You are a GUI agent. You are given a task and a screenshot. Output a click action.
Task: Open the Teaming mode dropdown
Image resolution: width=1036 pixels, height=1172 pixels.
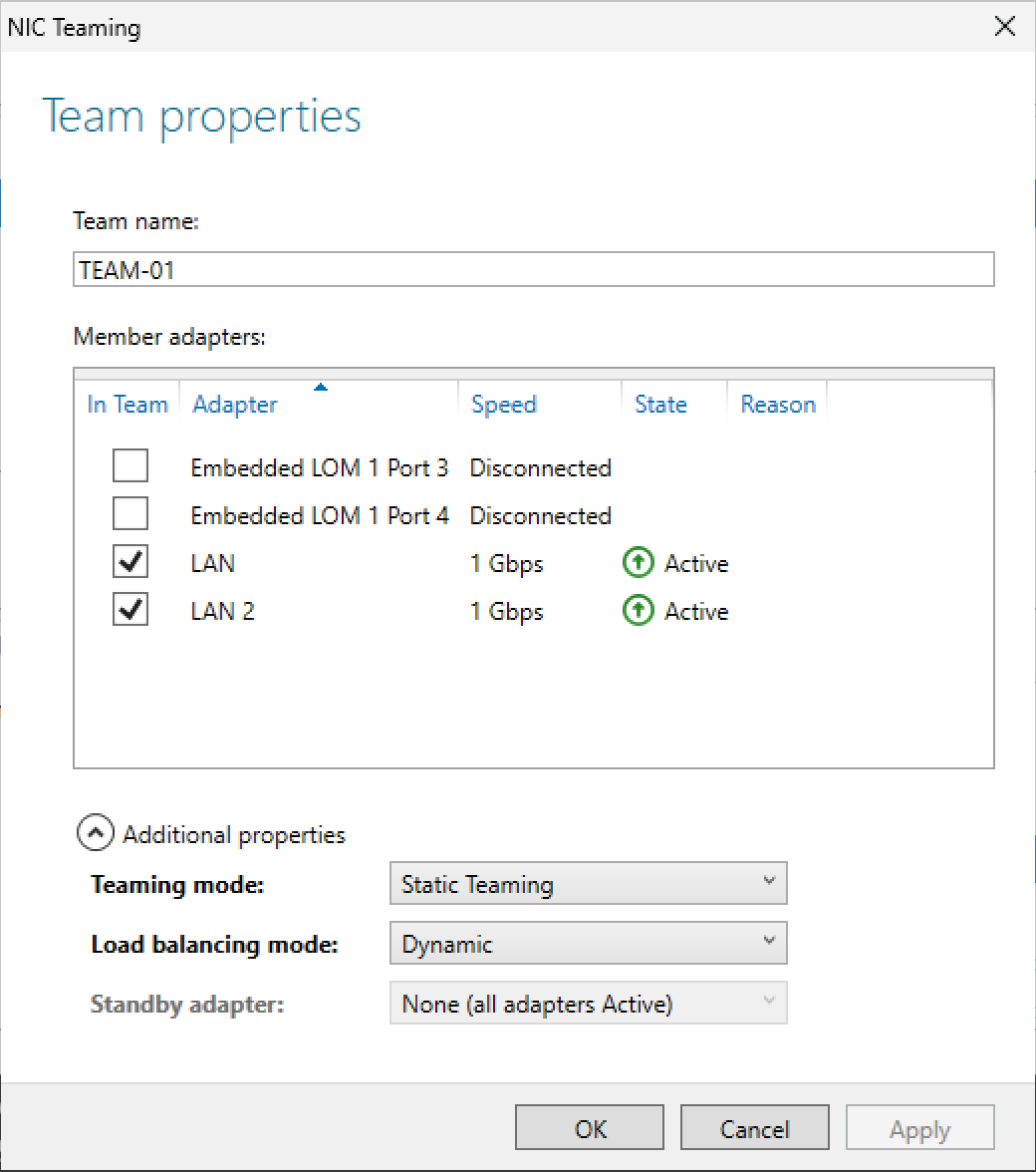pos(588,884)
